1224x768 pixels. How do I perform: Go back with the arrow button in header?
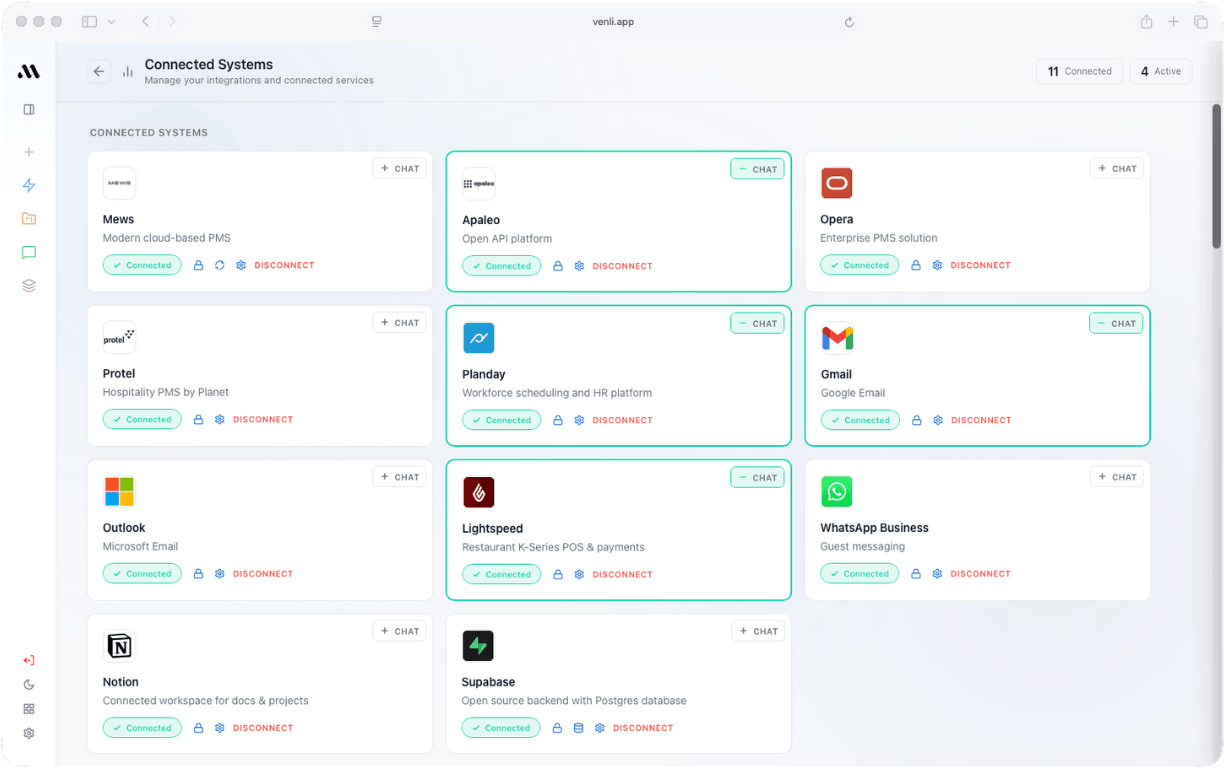(x=98, y=71)
